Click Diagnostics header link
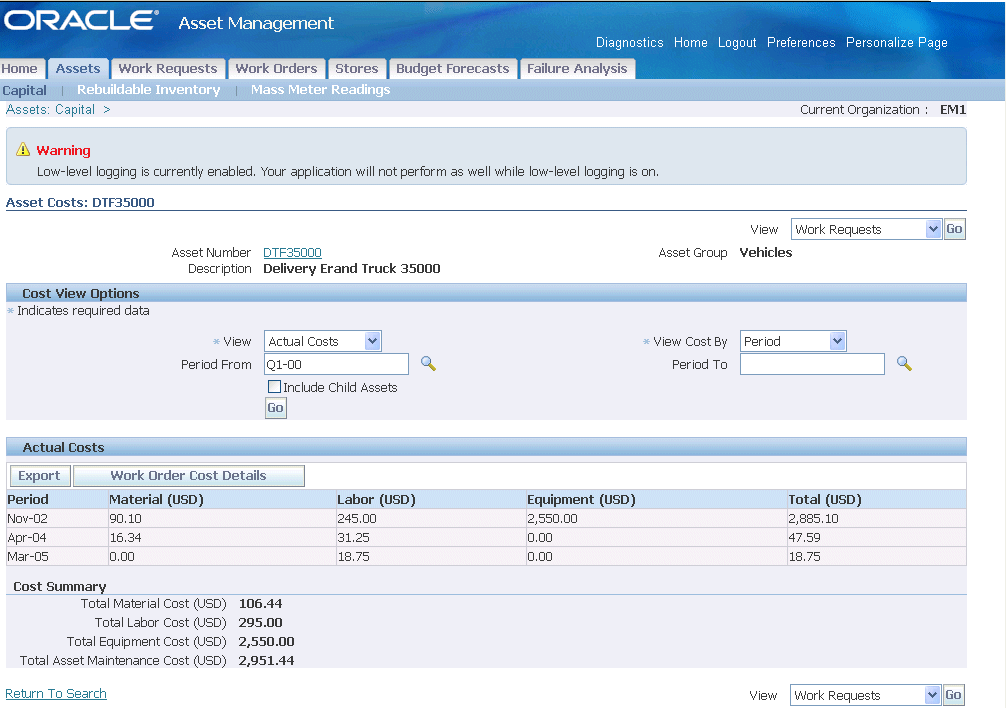The image size is (1006, 708). 629,42
